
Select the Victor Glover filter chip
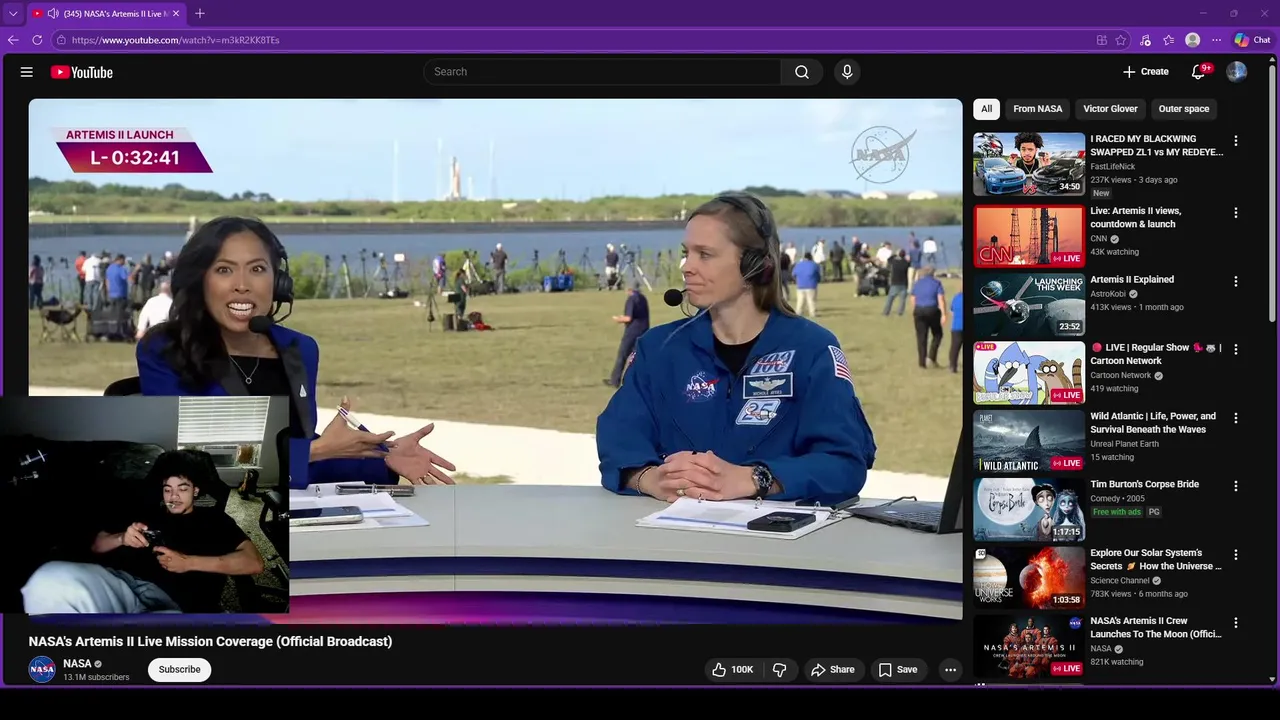(1110, 109)
